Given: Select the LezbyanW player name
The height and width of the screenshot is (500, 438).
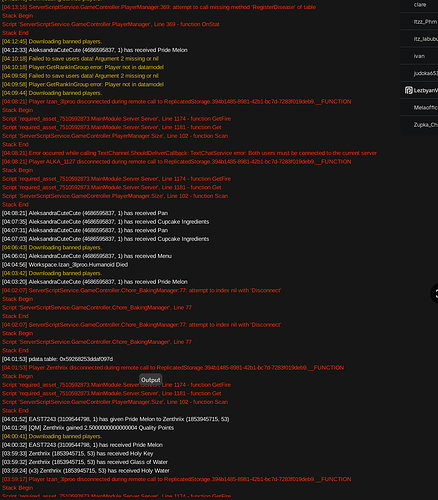Looking at the screenshot, I should (x=426, y=90).
